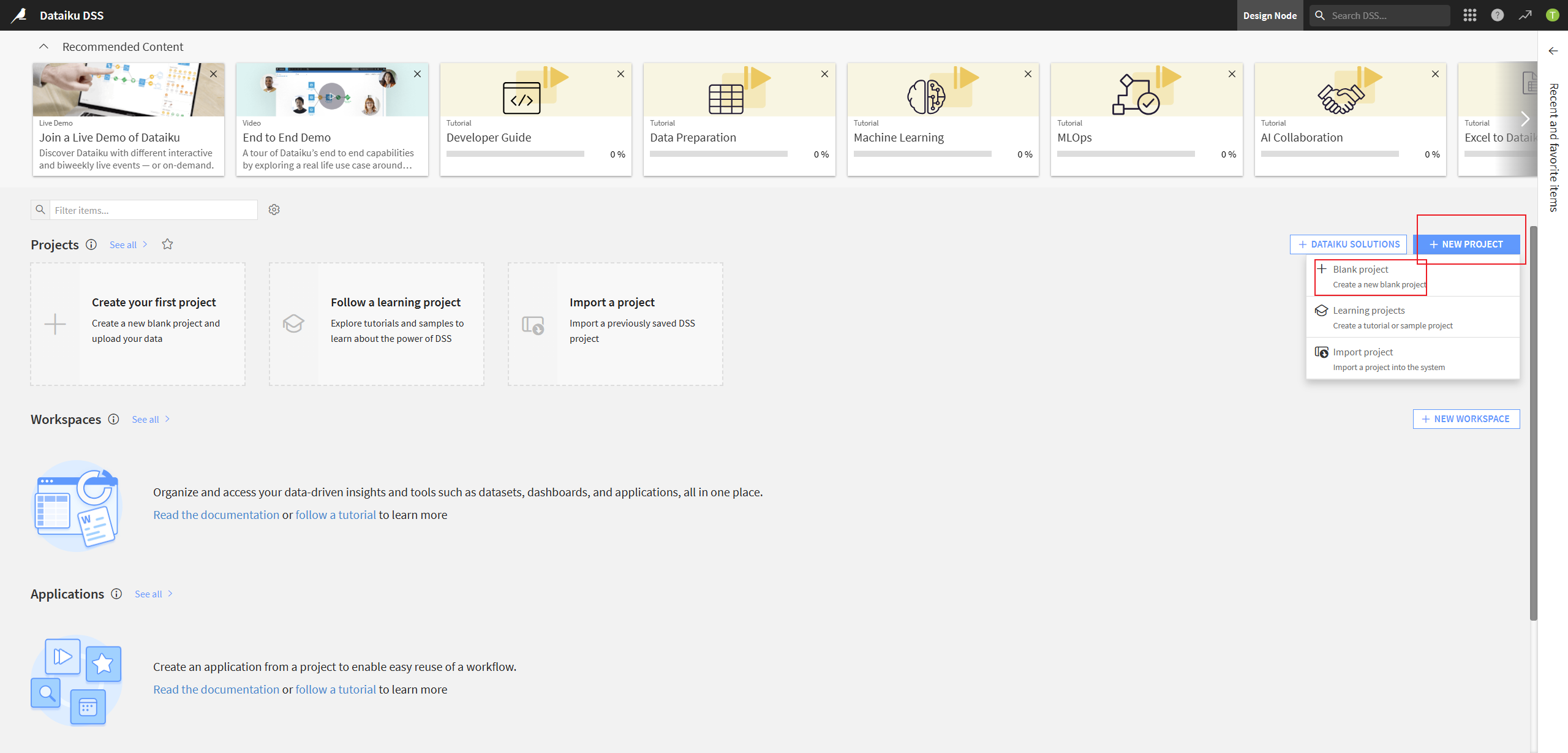Dismiss the AI Collaboration tutorial card
The height and width of the screenshot is (753, 1568).
pos(1435,74)
